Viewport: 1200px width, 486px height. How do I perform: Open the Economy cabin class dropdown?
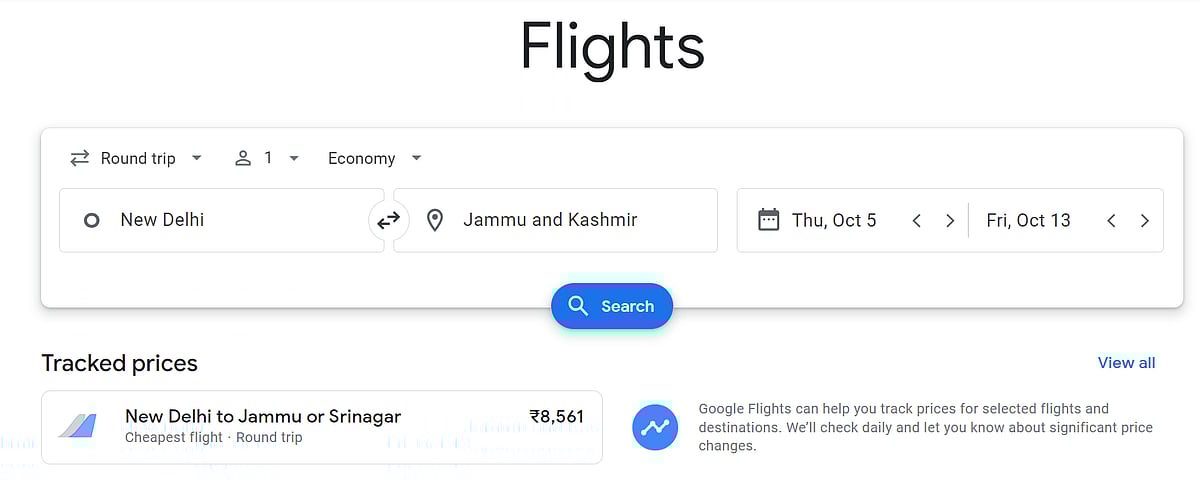pos(374,158)
